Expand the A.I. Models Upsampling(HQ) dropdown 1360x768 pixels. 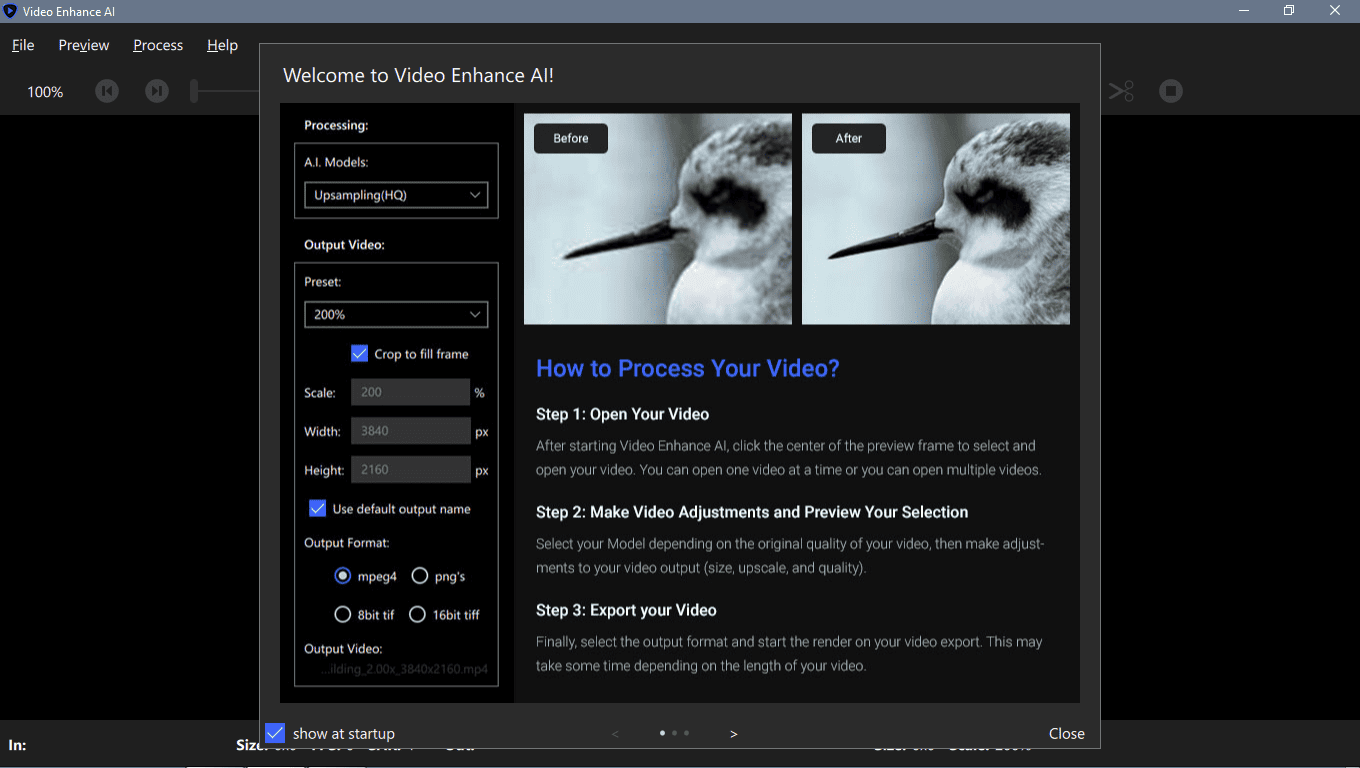tap(396, 195)
